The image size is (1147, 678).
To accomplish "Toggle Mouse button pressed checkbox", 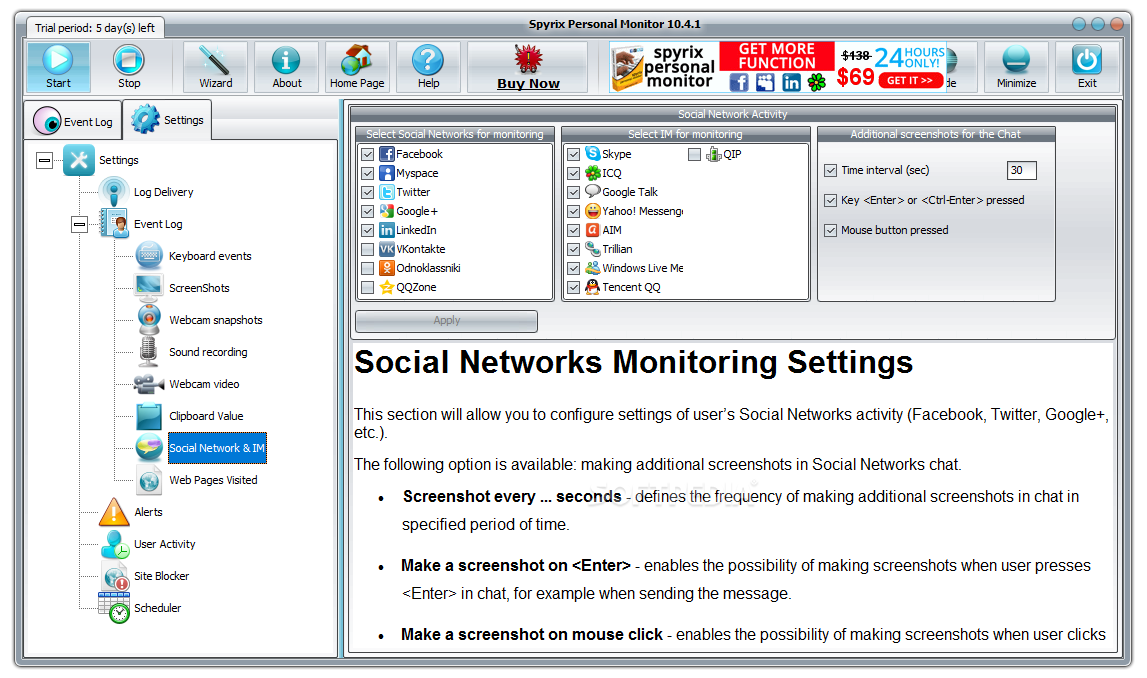I will click(x=830, y=230).
